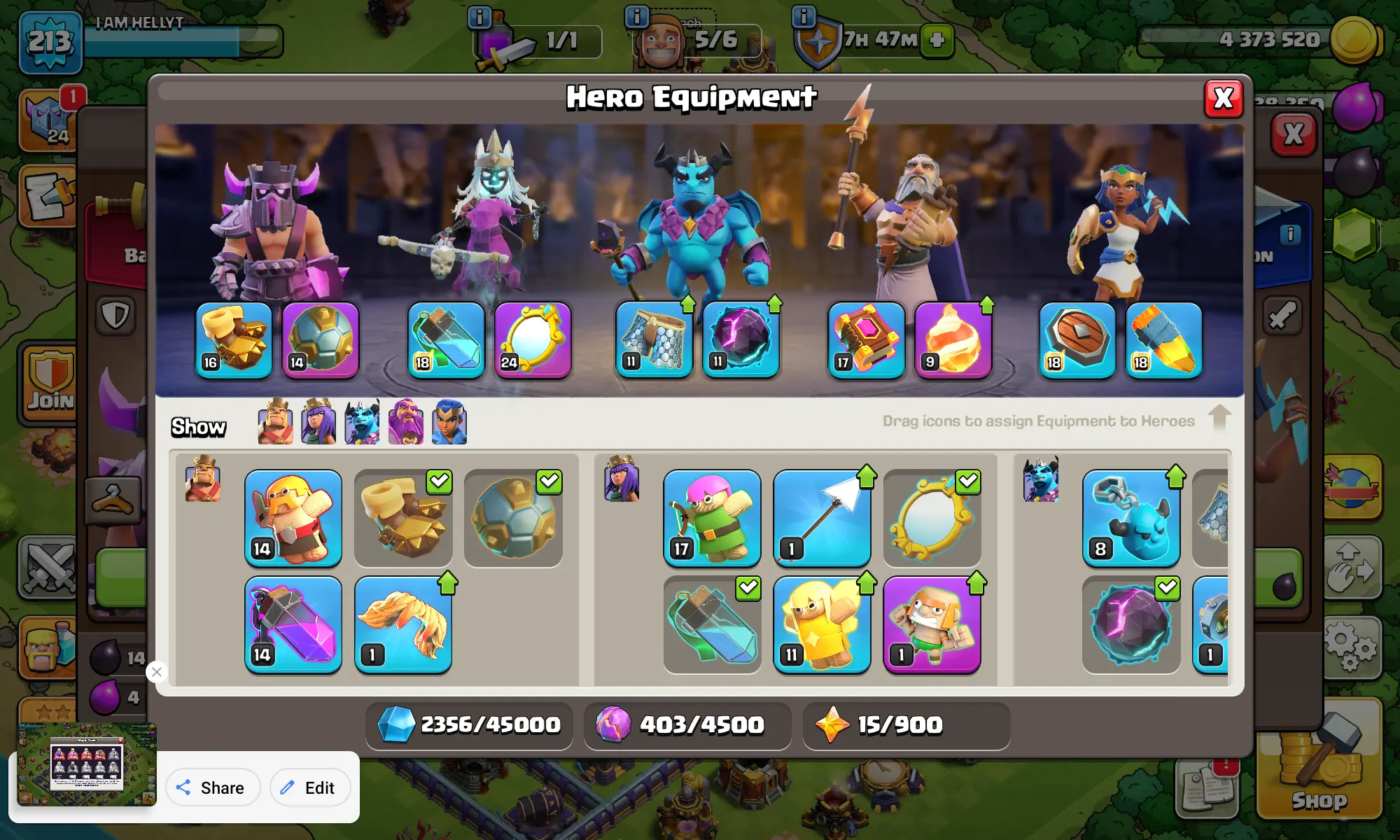Toggle Barbarian King filter in Show row
The image size is (1400, 840).
[x=275, y=422]
